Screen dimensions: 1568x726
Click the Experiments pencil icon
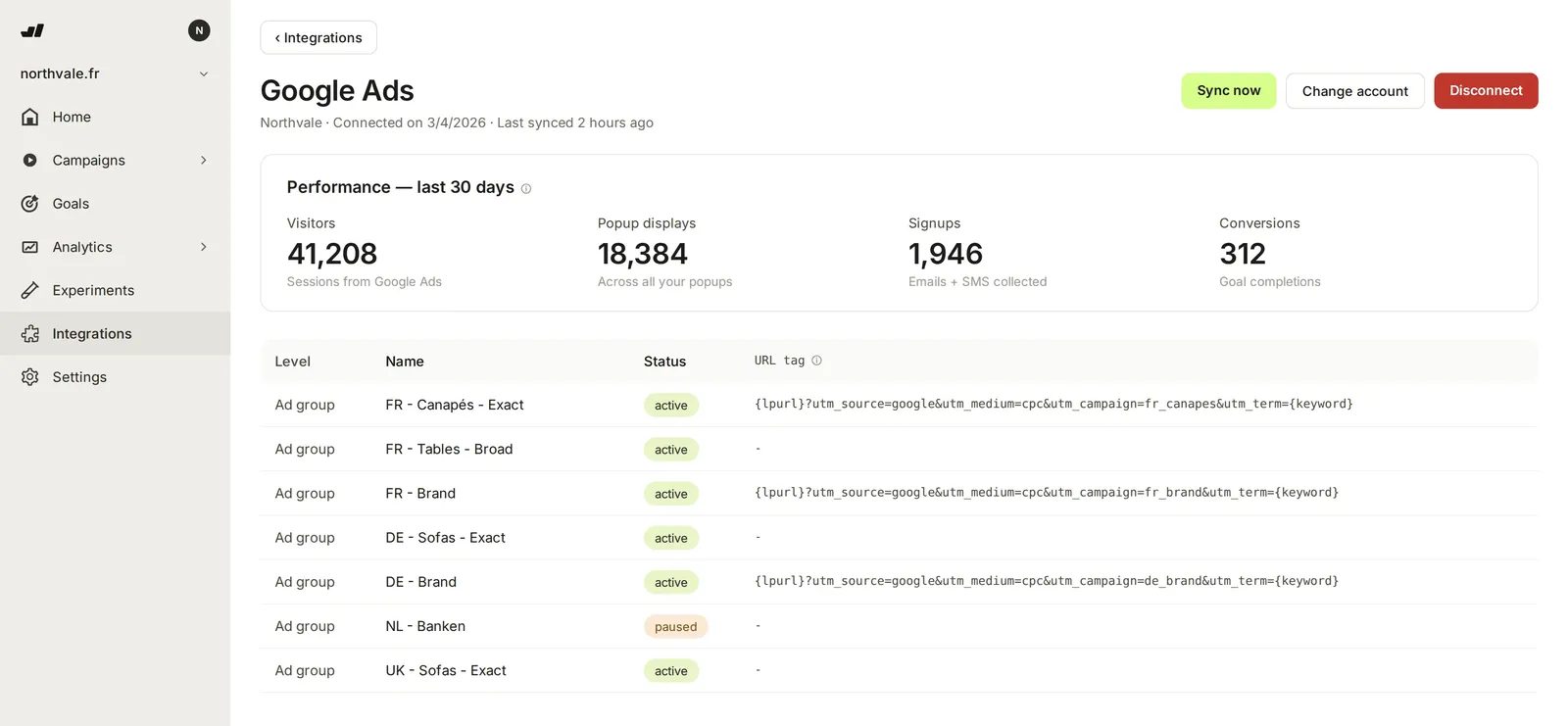point(30,290)
